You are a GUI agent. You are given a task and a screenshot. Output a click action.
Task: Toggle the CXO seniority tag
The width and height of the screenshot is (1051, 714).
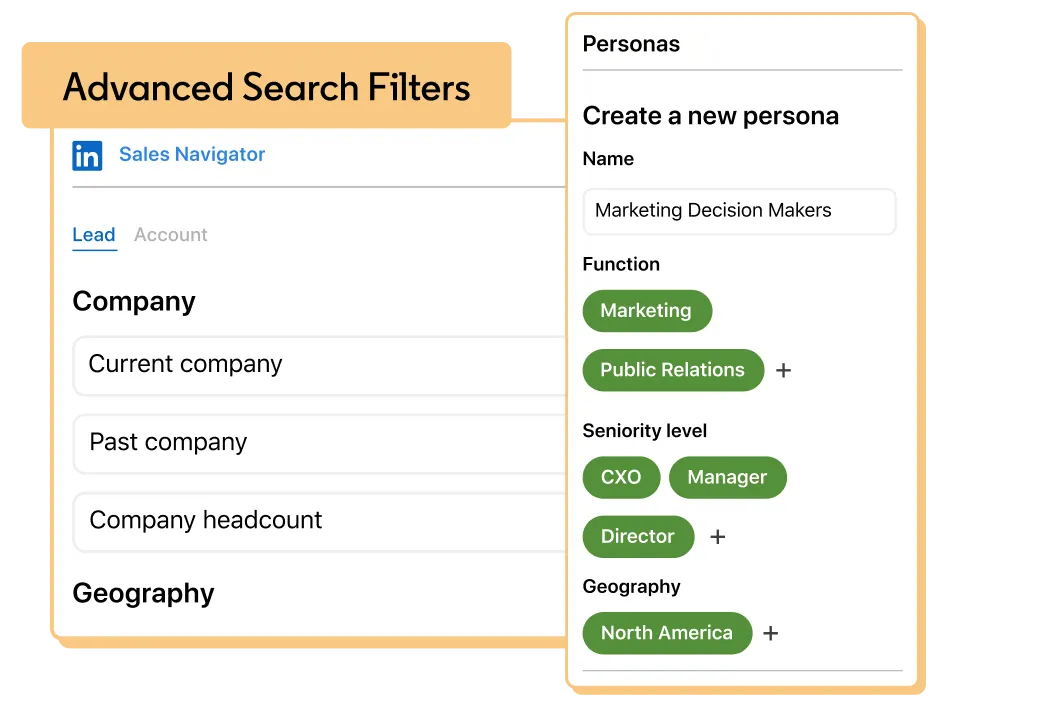(621, 477)
